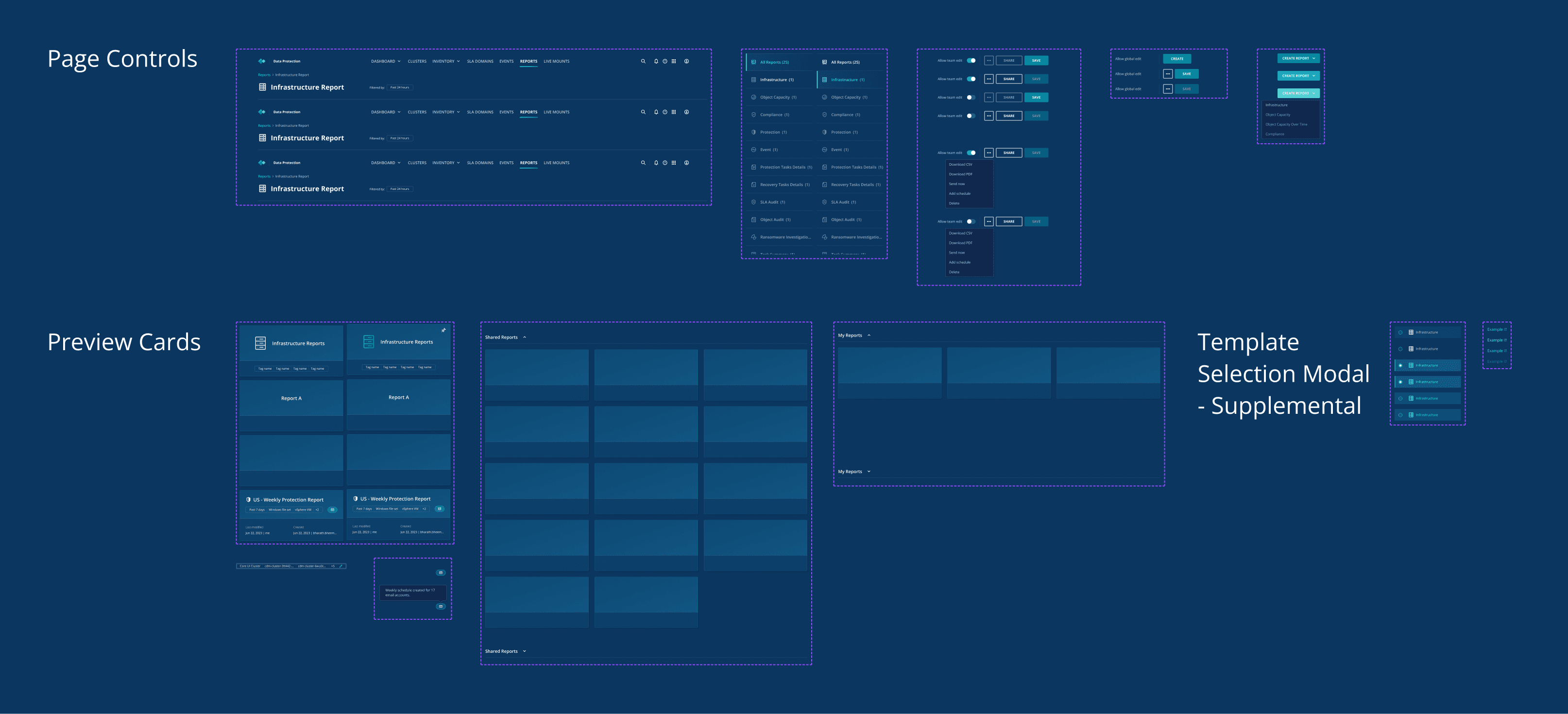This screenshot has height=714, width=1568.
Task: Disable the enabled Allow team edit toggle above open menu
Action: point(971,153)
